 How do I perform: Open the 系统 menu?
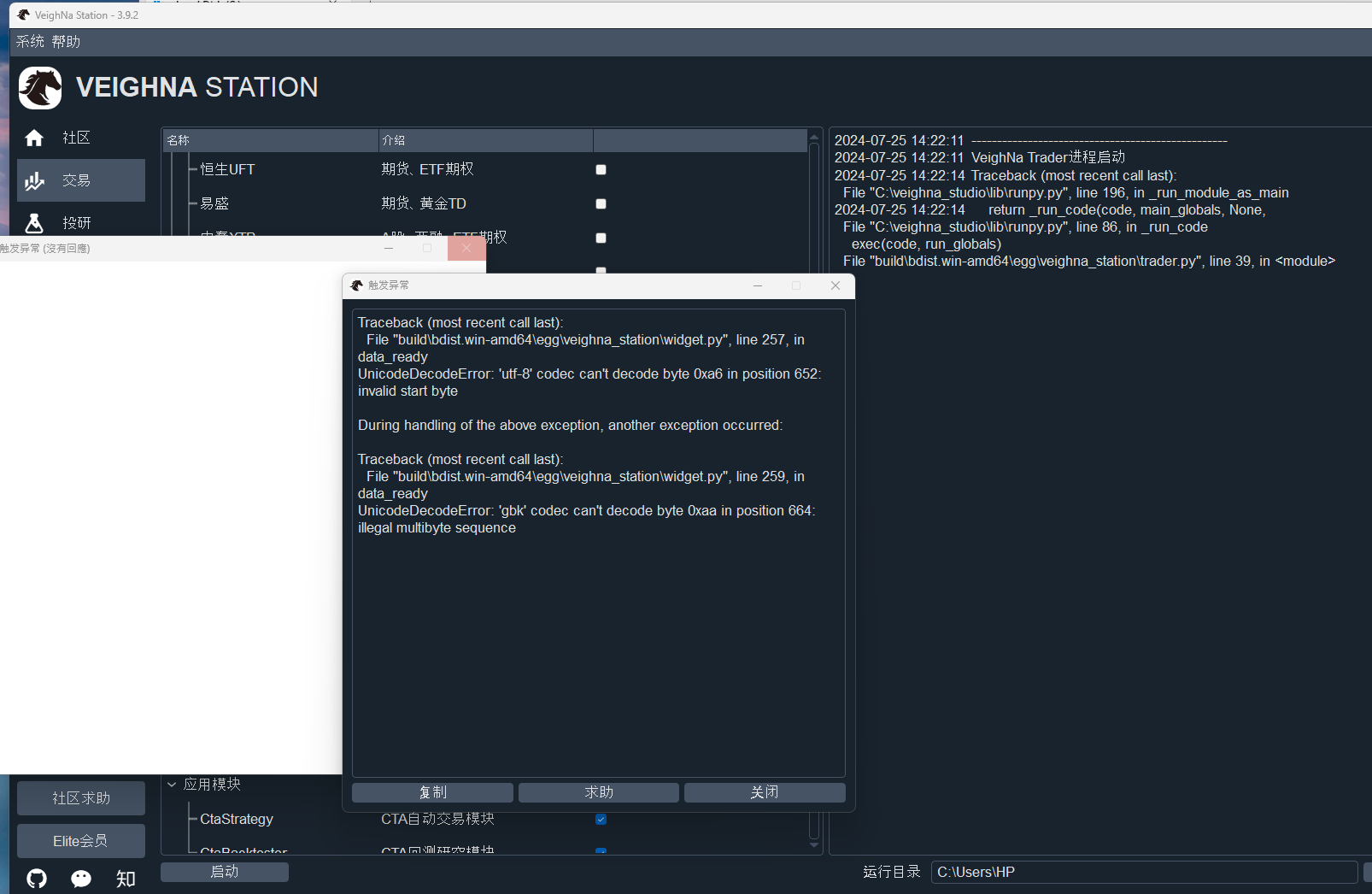[30, 41]
